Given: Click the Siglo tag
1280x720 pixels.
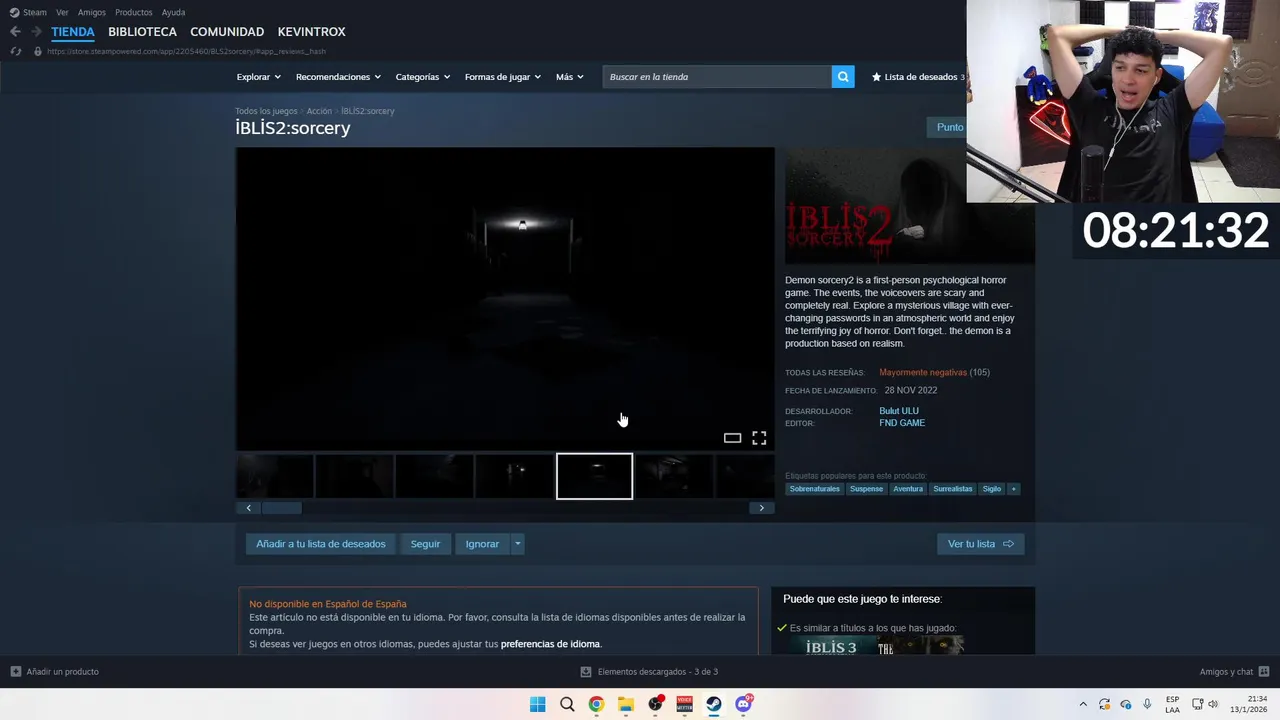Looking at the screenshot, I should [991, 489].
